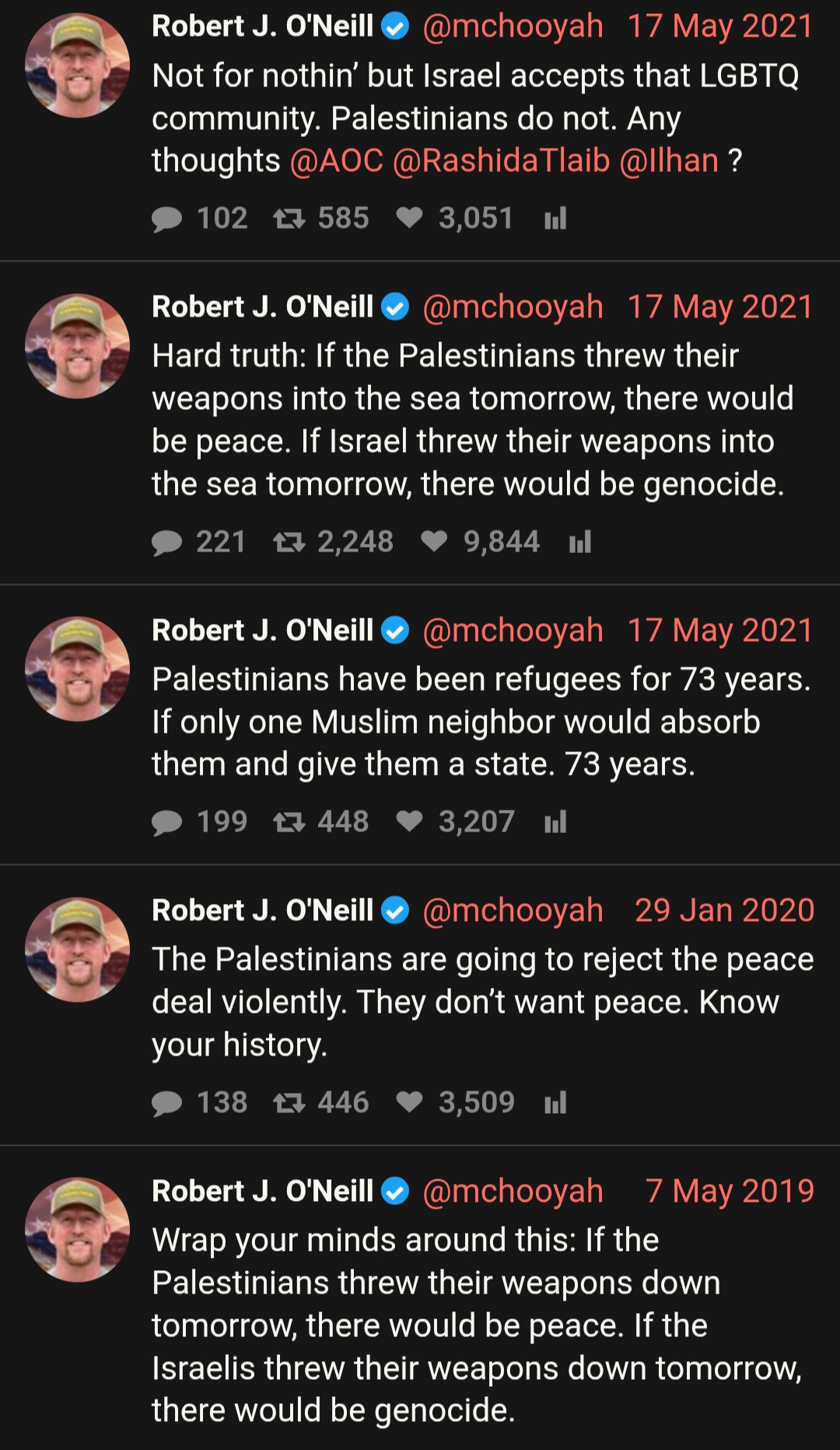Open analytics icon next to 9,844 likes
Image resolution: width=840 pixels, height=1450 pixels.
tap(580, 541)
